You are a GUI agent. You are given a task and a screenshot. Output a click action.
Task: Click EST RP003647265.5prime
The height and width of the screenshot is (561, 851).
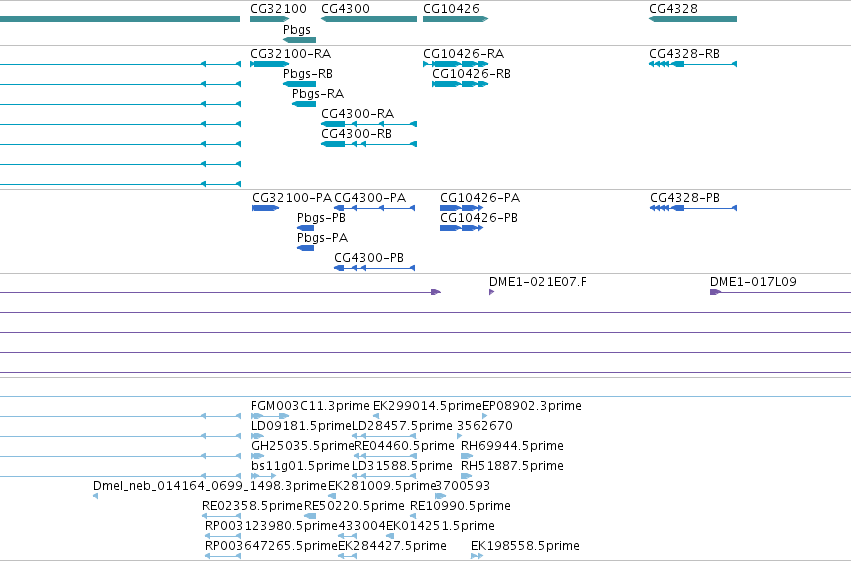tap(271, 546)
